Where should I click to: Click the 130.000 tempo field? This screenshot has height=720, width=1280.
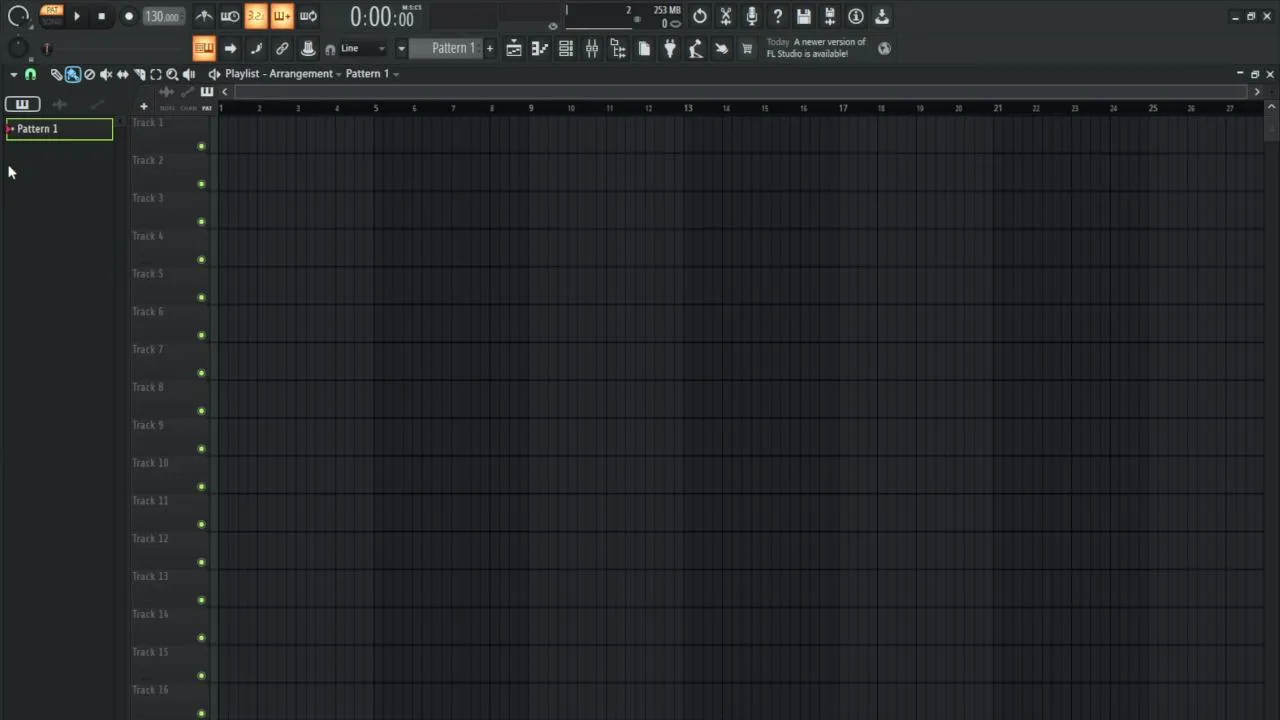[x=162, y=16]
